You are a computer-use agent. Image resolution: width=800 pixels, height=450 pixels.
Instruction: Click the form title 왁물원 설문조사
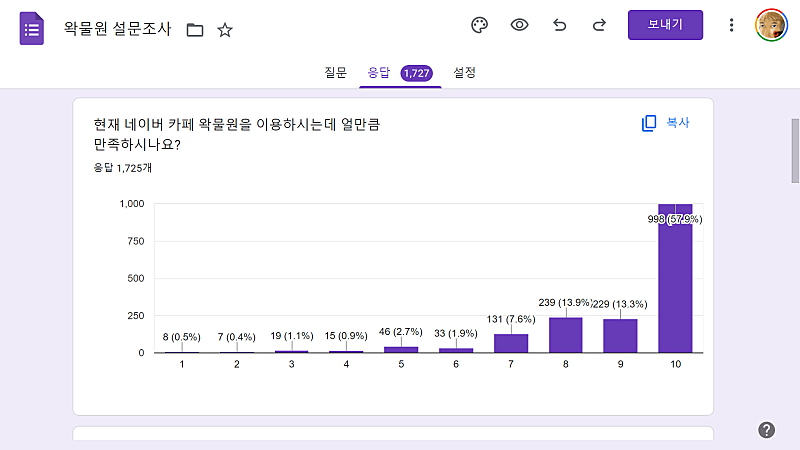pos(117,30)
